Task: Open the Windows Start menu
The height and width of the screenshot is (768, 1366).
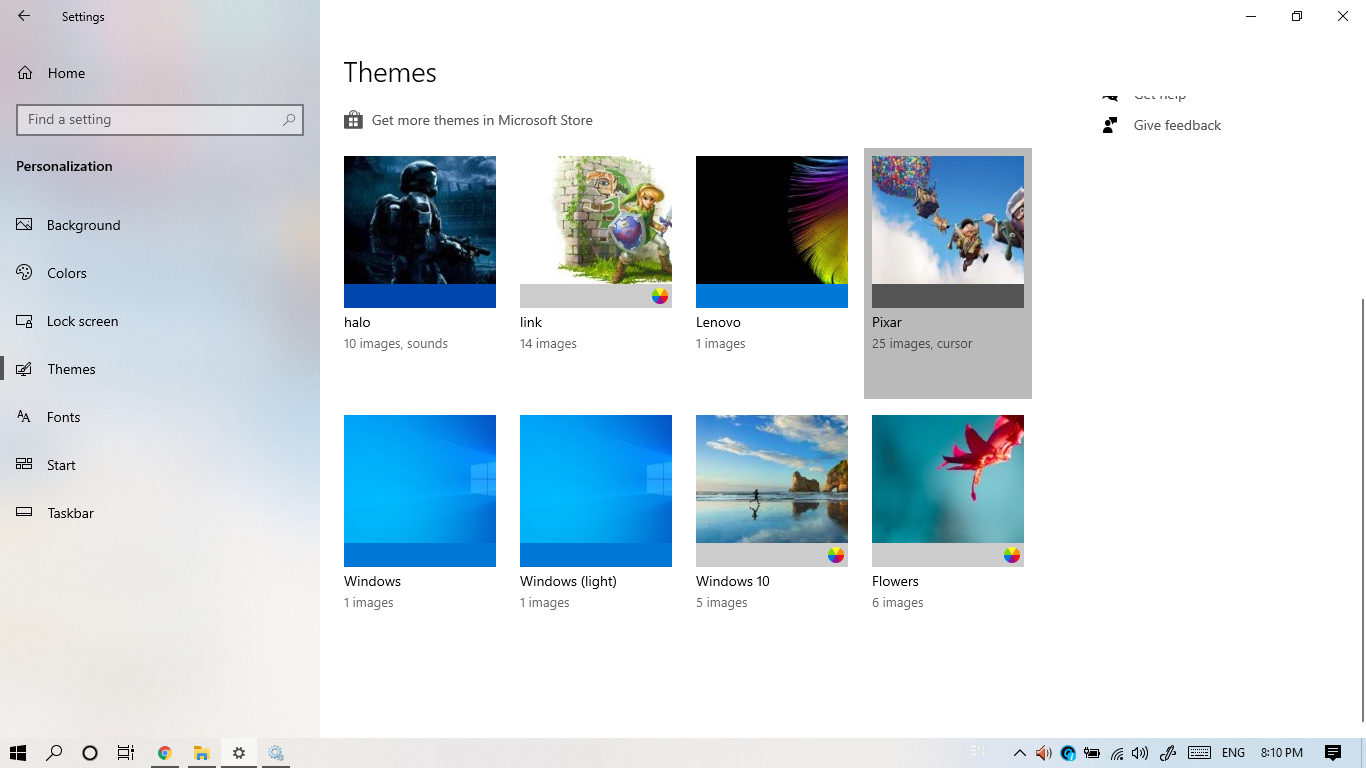Action: [18, 753]
